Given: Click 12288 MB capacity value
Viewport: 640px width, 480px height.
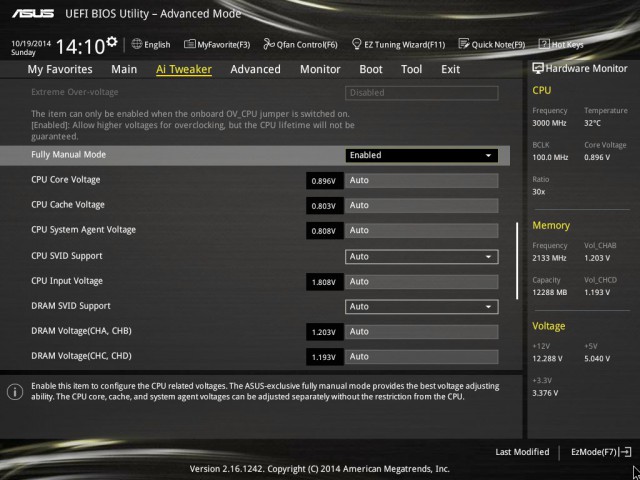Looking at the screenshot, I should coord(549,292).
